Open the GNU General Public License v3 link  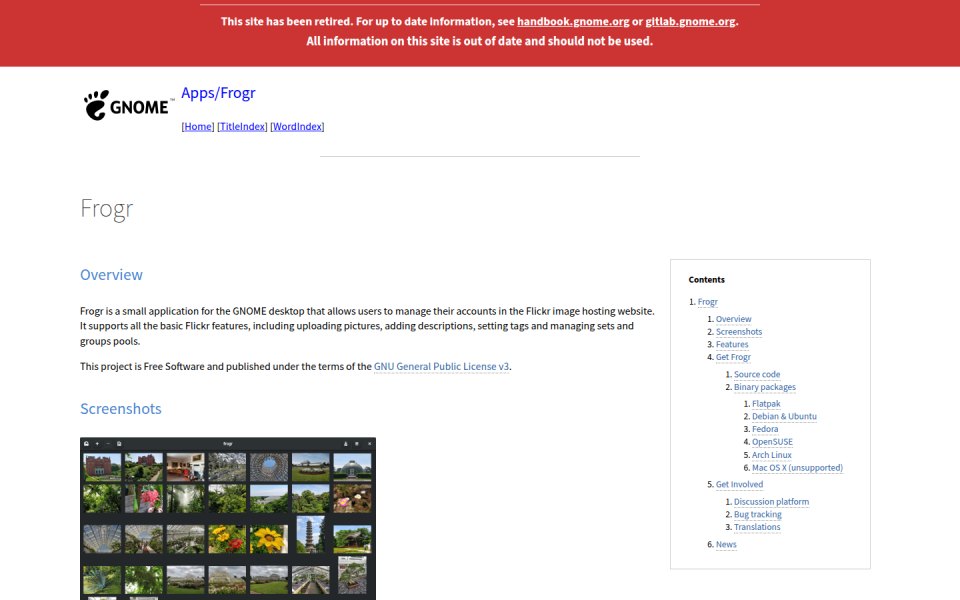(441, 366)
